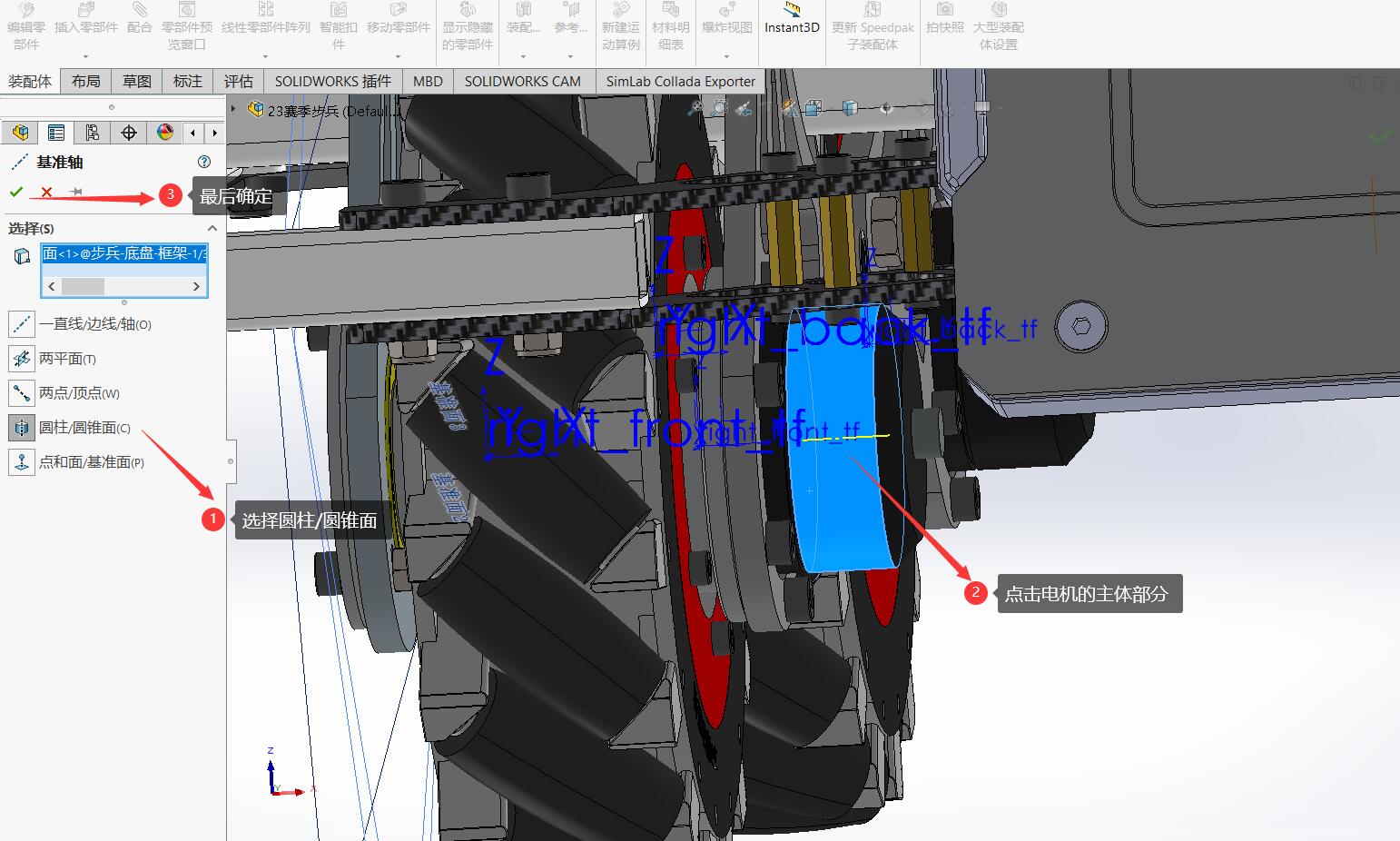Open help for 基准轴 panel
The image size is (1400, 841).
[204, 162]
